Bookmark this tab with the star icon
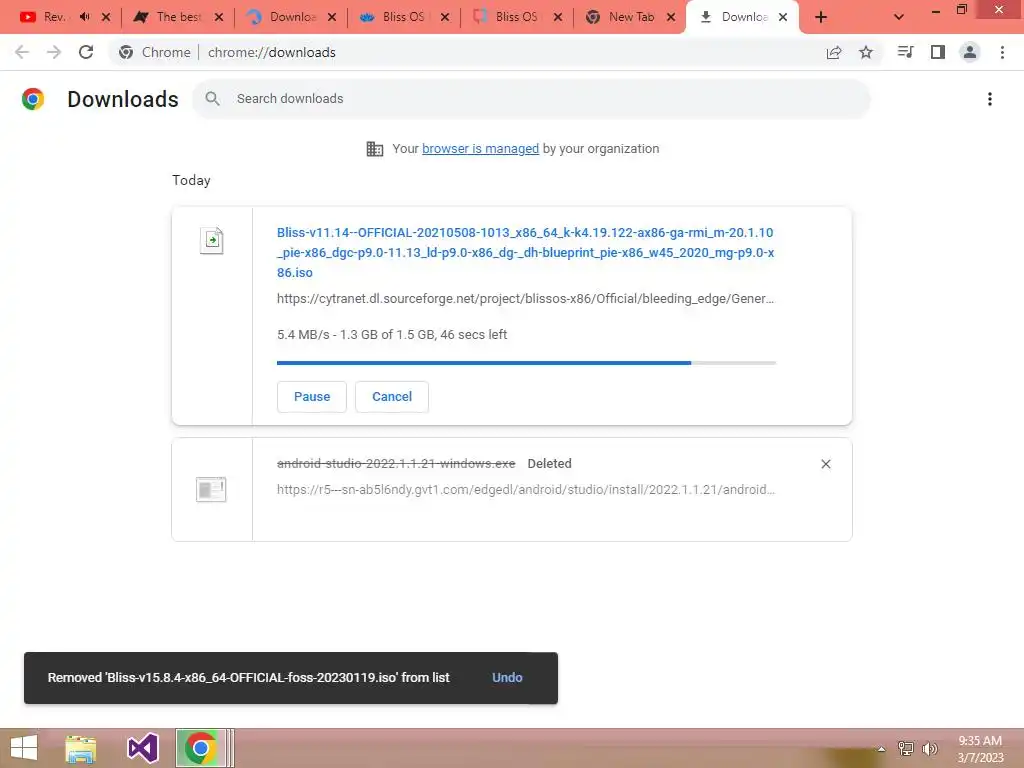The image size is (1024, 768). [x=866, y=52]
